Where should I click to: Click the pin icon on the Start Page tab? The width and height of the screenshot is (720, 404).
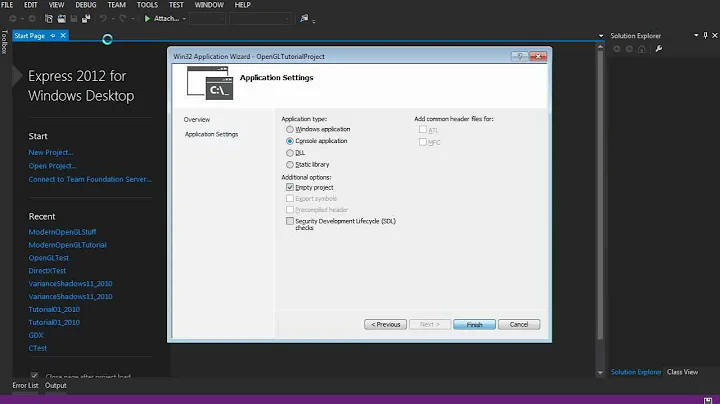pyautogui.click(x=53, y=36)
